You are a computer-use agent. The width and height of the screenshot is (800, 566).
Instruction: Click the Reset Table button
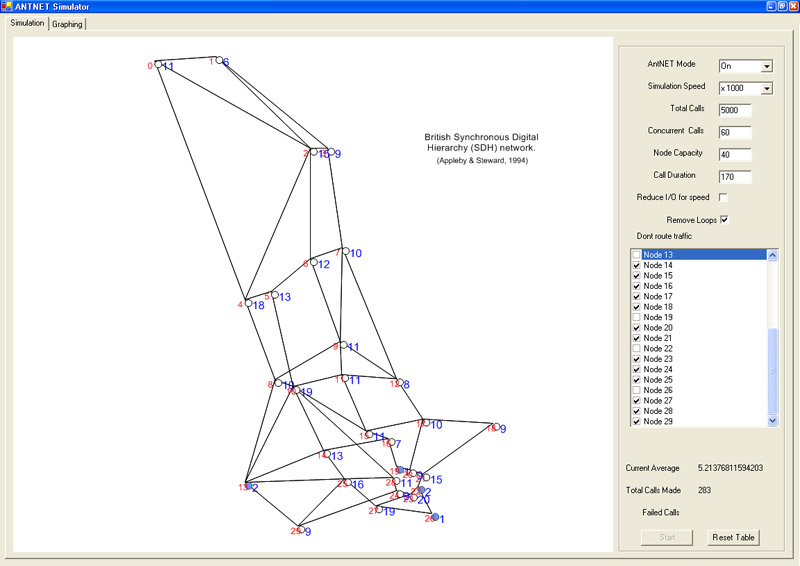(733, 537)
